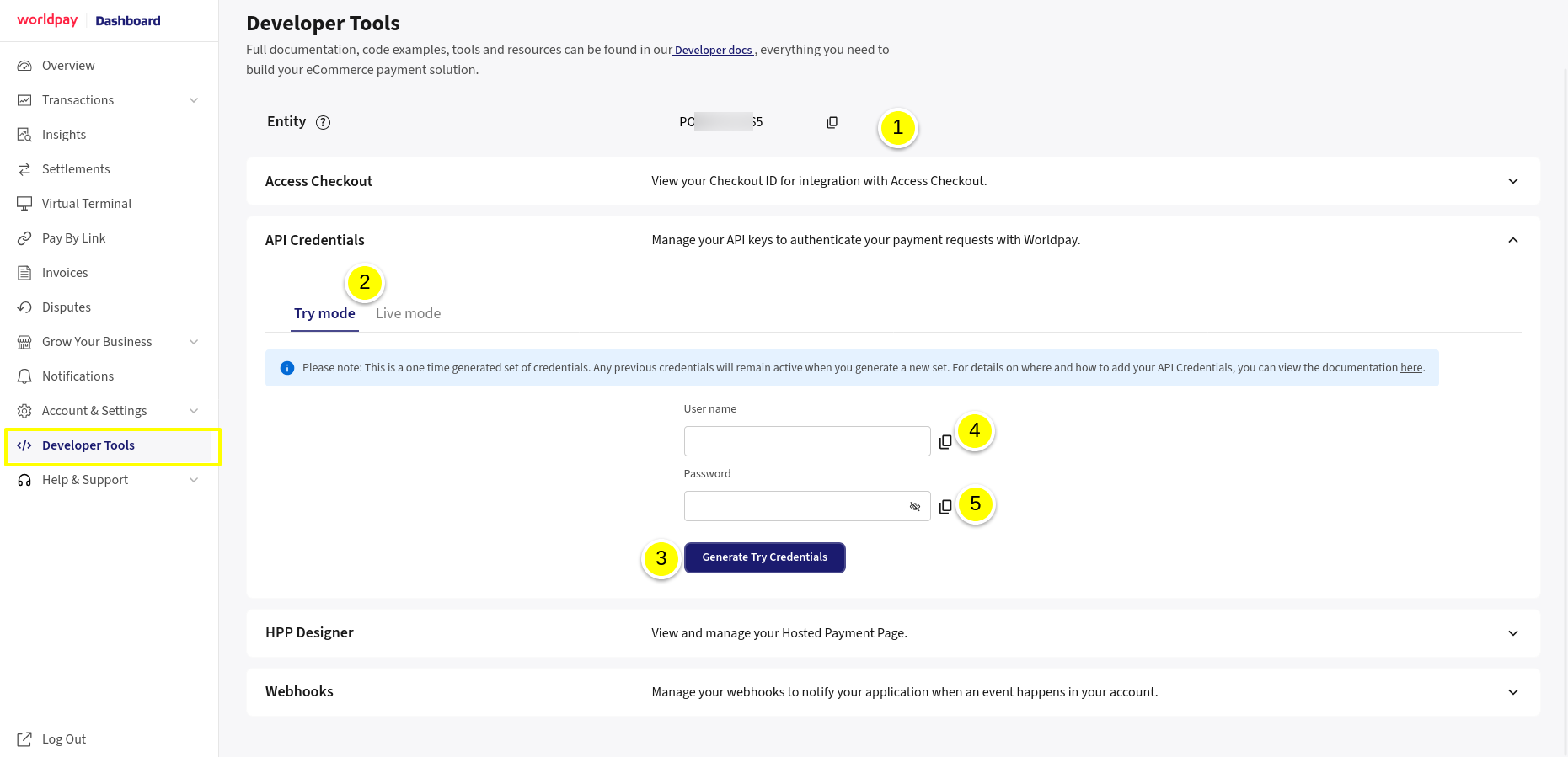
Task: Click the Insights magnifier icon
Action: (24, 135)
